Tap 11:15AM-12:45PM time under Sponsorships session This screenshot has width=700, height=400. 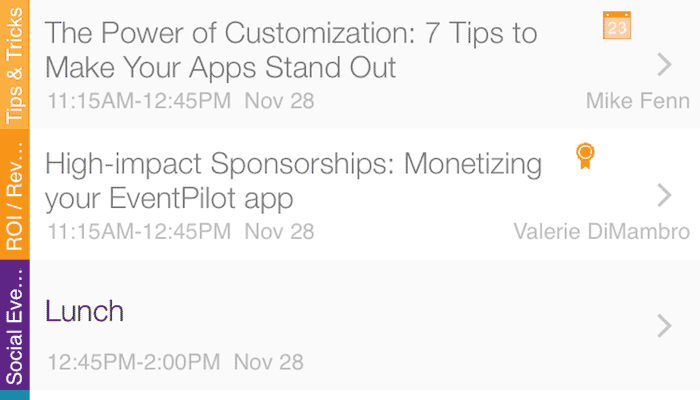coord(139,231)
